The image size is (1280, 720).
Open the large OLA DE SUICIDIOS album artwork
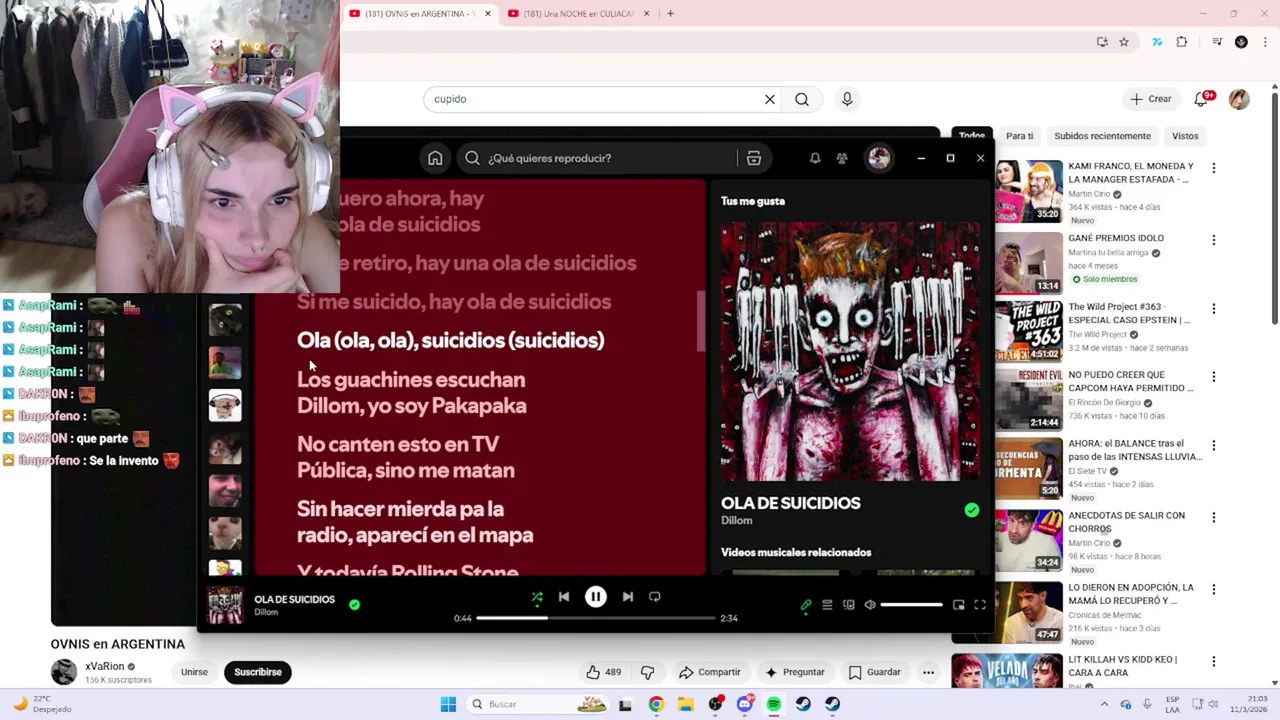850,351
